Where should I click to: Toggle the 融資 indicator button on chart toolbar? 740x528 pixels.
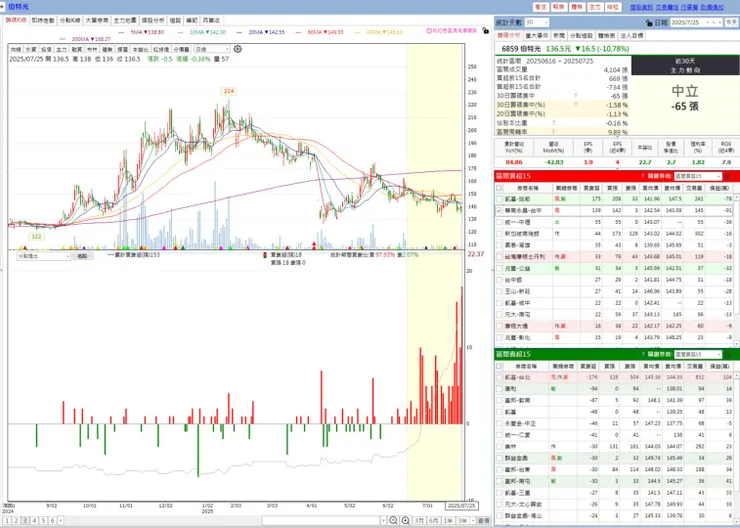76,49
